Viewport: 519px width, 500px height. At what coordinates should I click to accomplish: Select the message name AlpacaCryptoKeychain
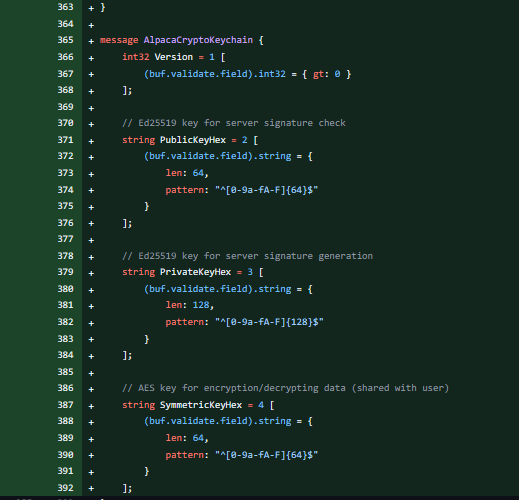(198, 40)
